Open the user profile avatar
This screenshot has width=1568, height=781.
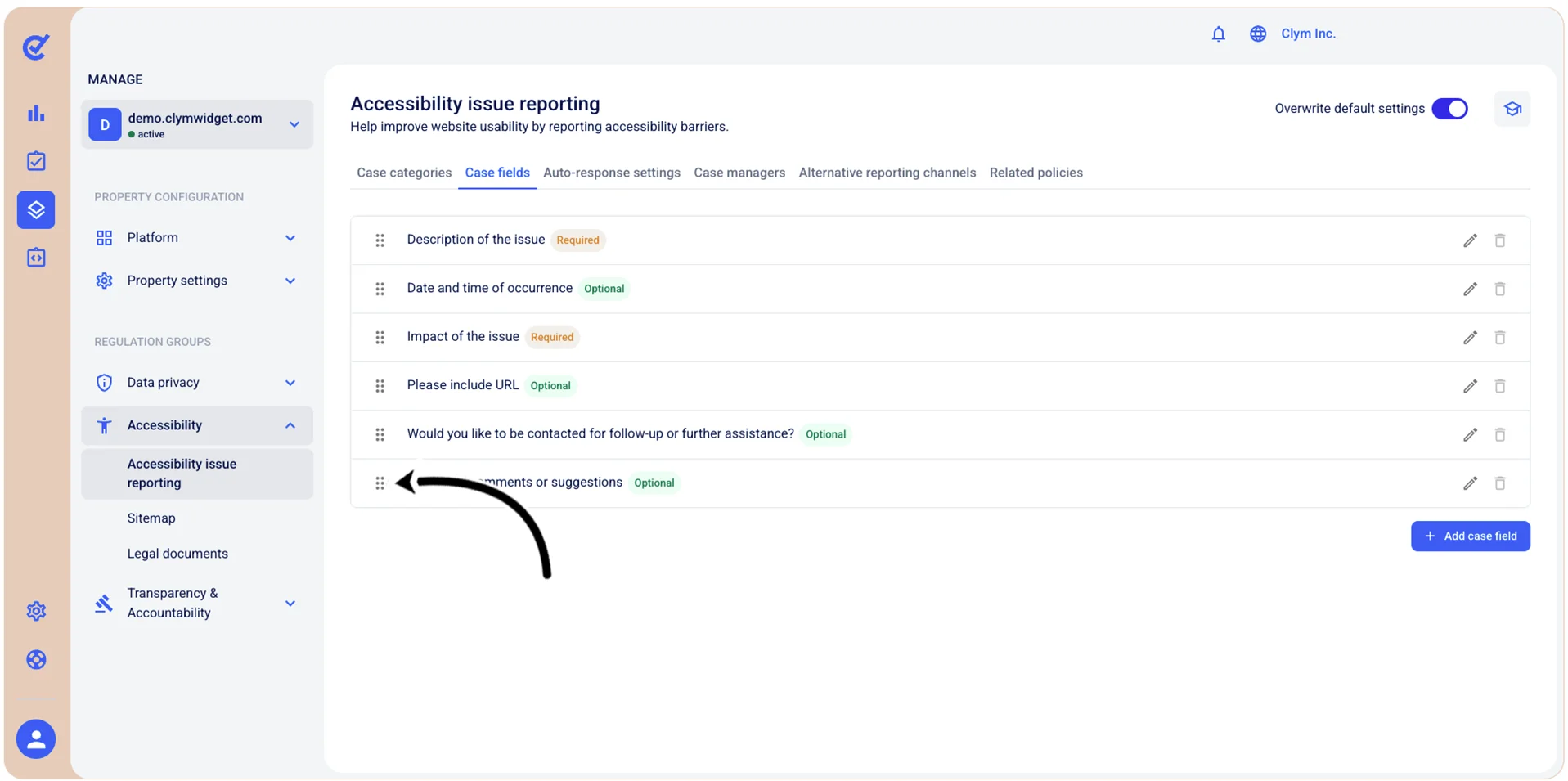coord(36,739)
